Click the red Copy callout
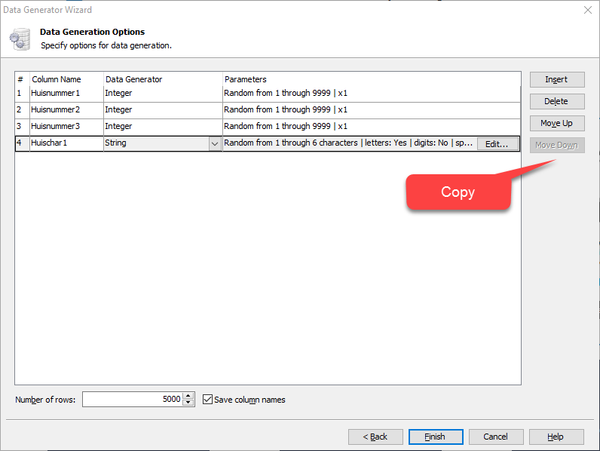Screen dimensions: 600x451 [458, 191]
